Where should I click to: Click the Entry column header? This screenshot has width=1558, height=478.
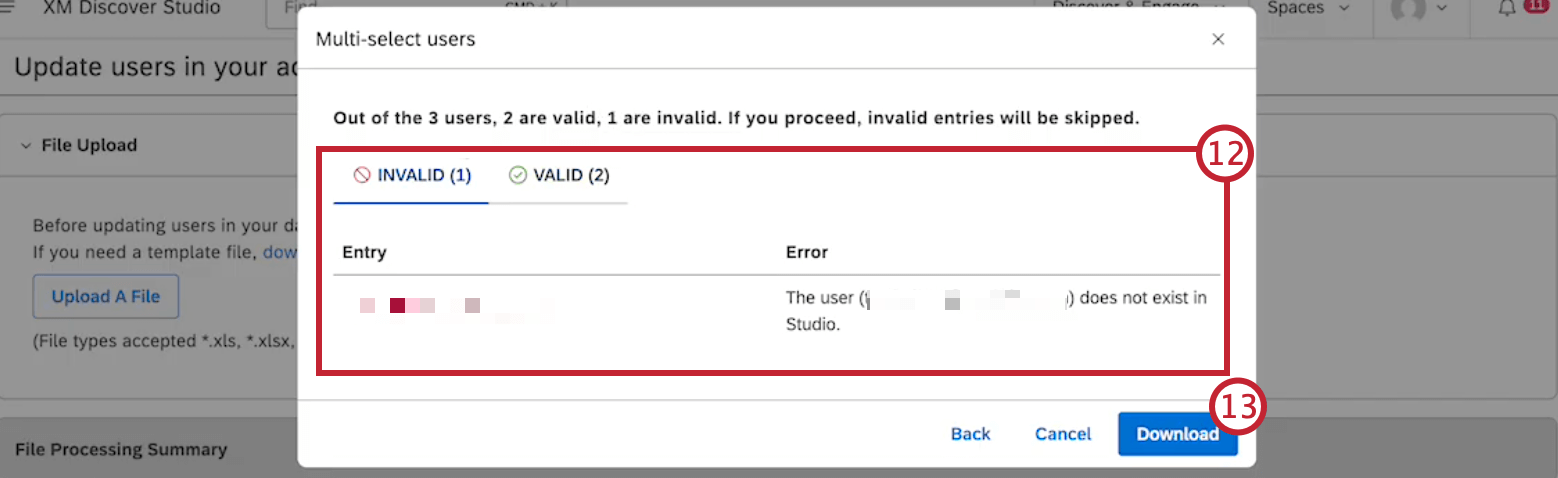(x=364, y=252)
